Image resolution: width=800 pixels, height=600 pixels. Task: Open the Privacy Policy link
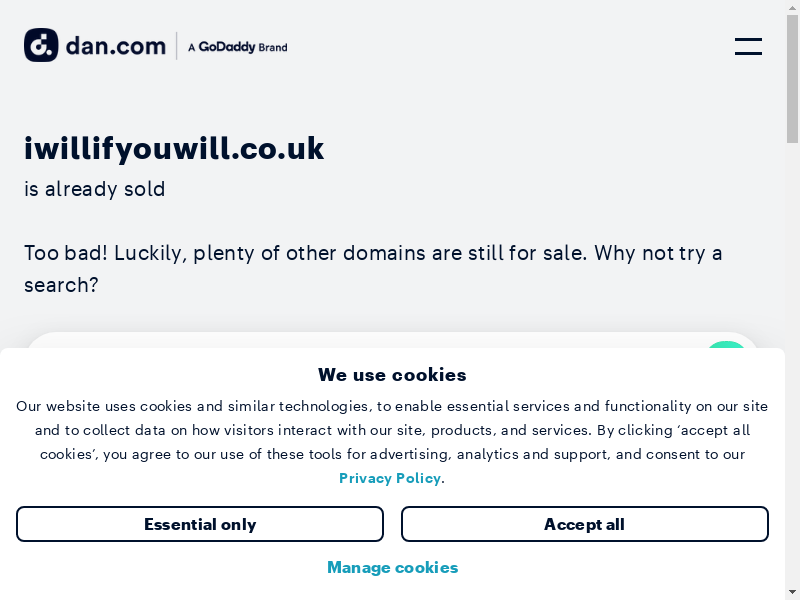pos(390,478)
